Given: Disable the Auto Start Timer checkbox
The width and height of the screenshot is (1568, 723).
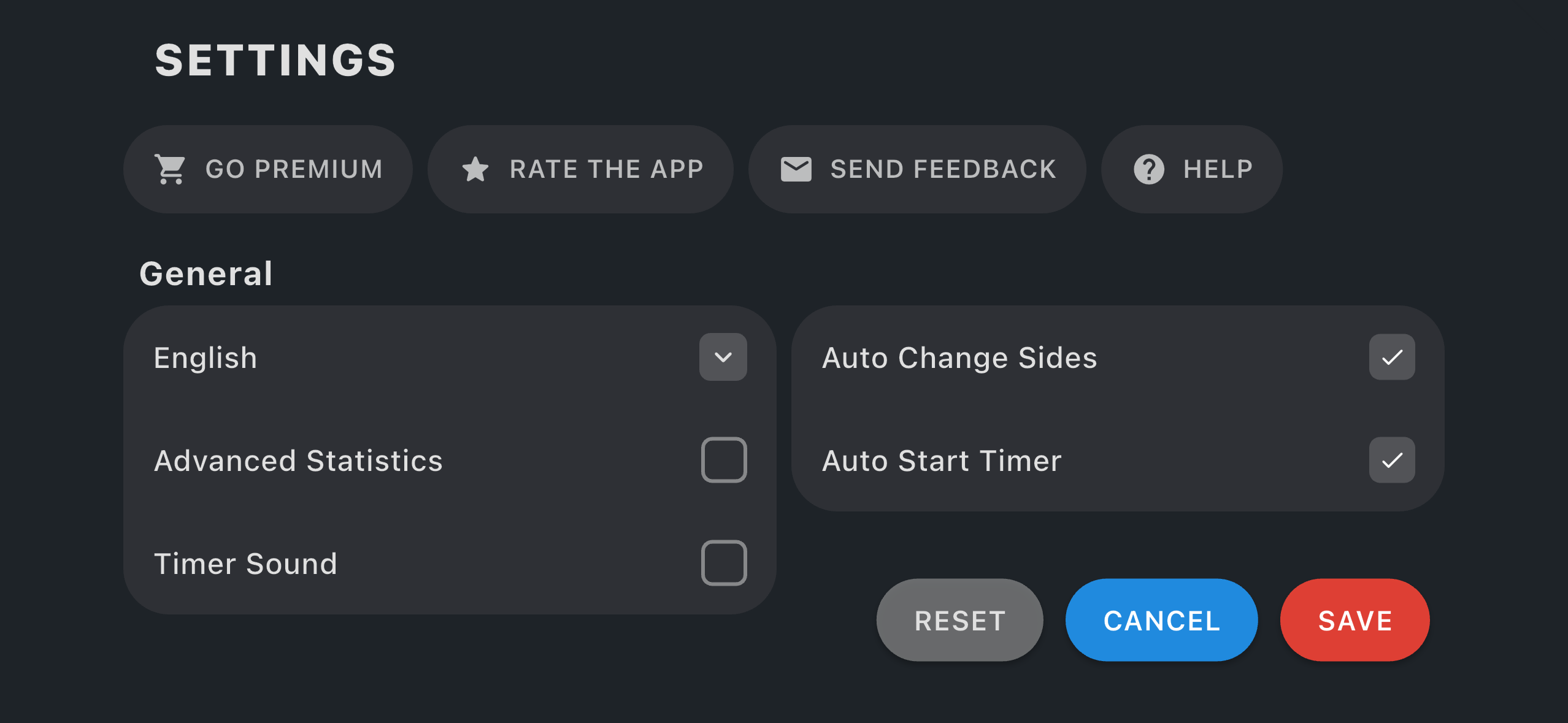Looking at the screenshot, I should click(1391, 460).
